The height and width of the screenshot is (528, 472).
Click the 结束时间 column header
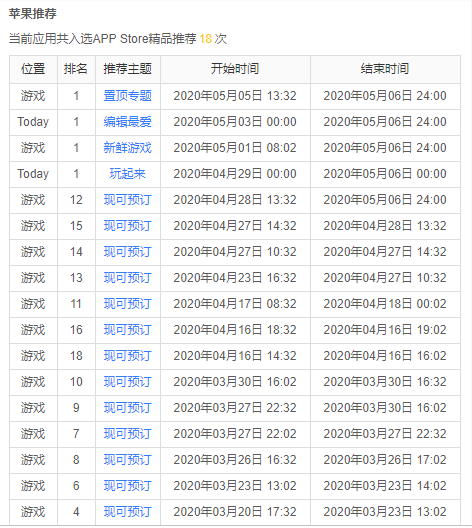[385, 69]
